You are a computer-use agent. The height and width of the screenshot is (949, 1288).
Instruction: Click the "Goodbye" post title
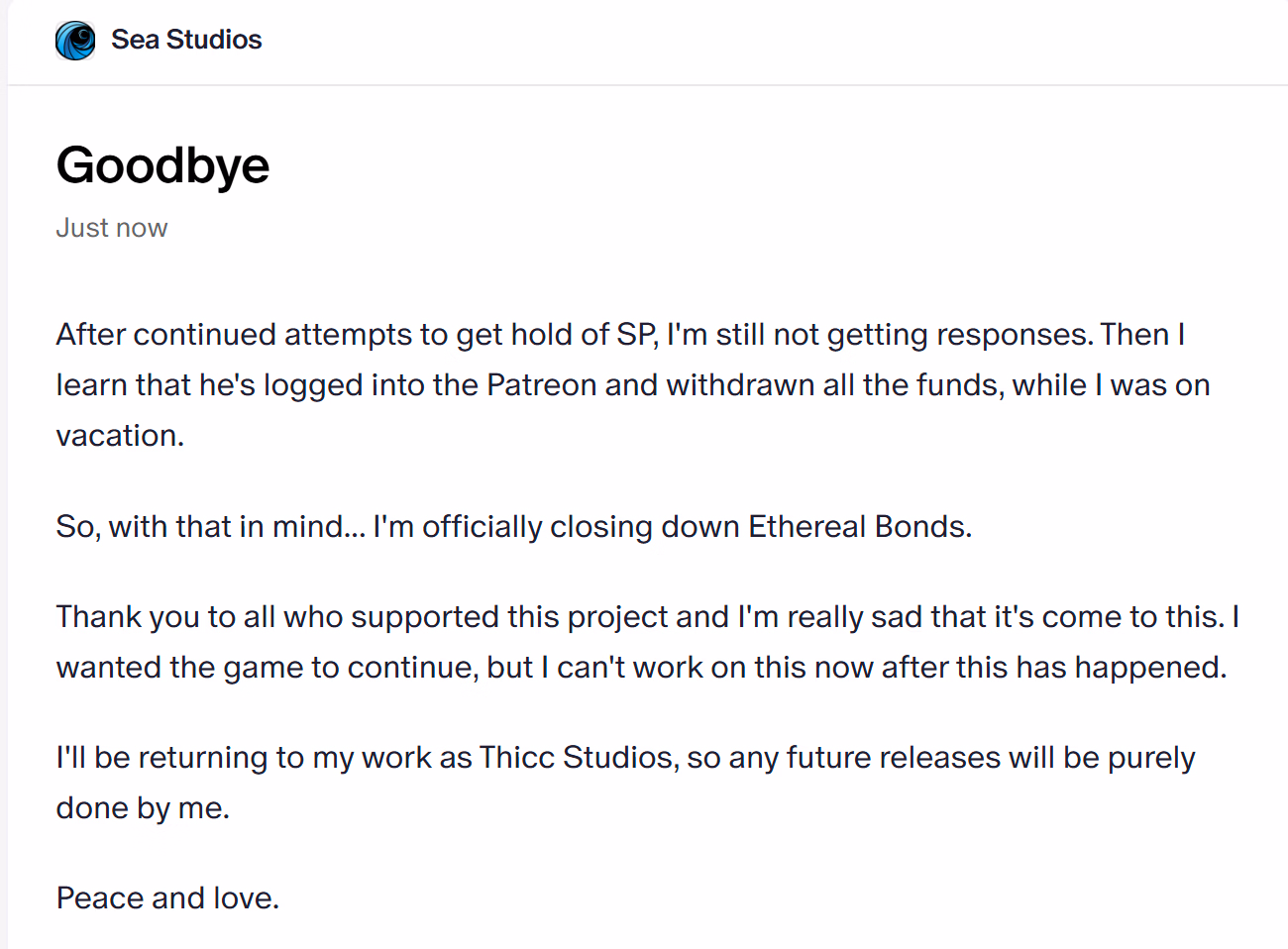[162, 164]
